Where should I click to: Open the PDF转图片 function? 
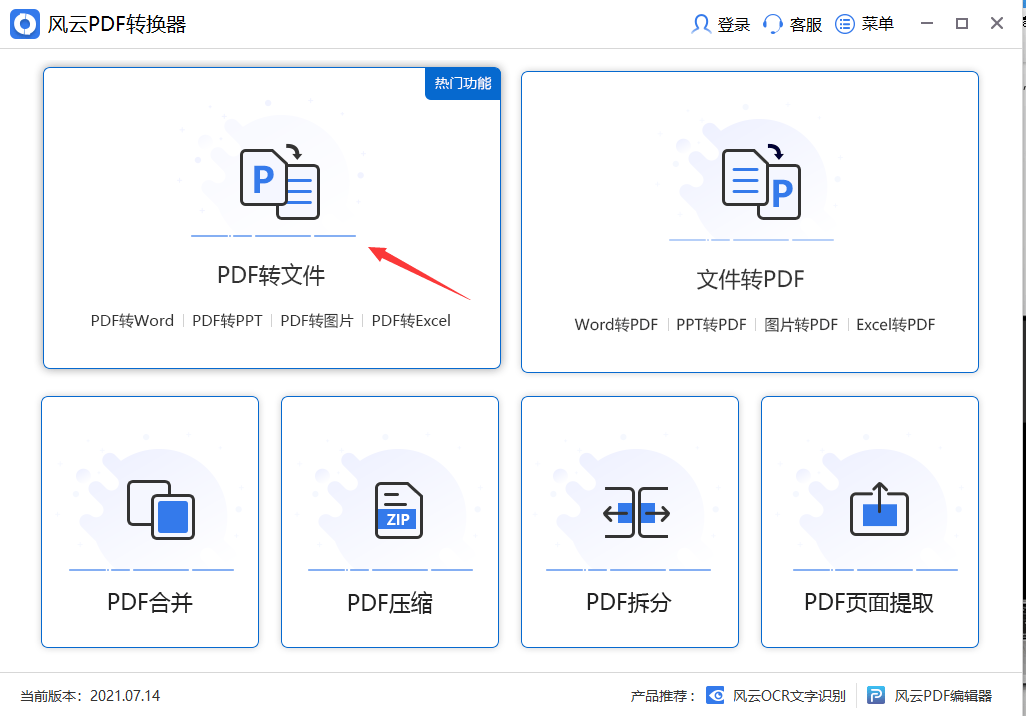(x=317, y=320)
